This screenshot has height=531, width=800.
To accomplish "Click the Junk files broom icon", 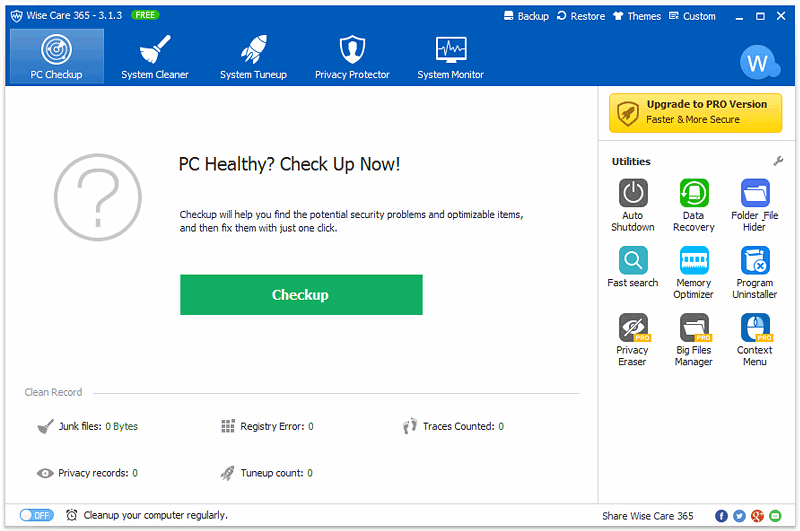I will pyautogui.click(x=46, y=426).
